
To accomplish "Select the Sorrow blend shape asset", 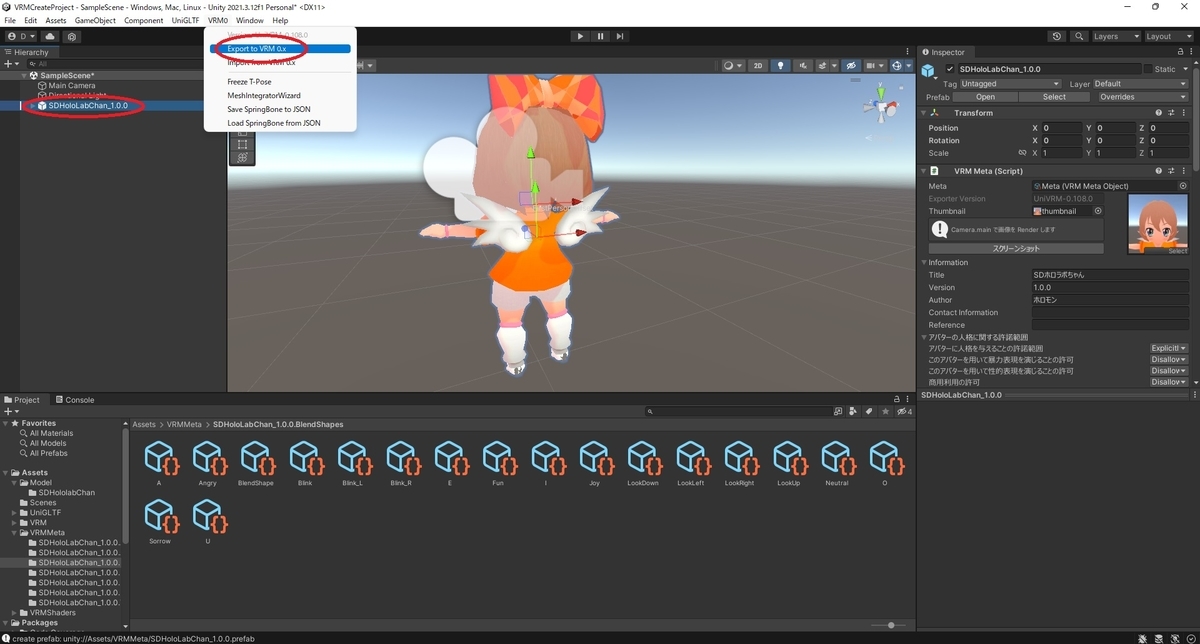I will tap(159, 521).
